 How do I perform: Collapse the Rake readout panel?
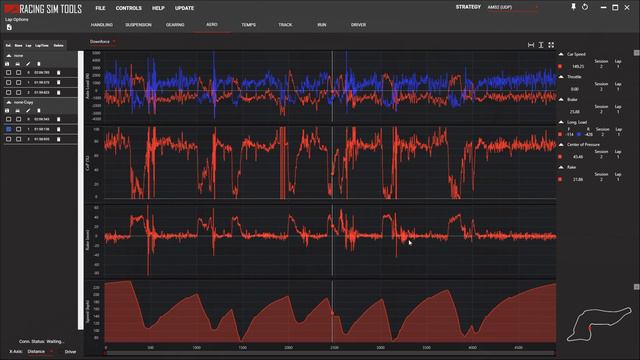tap(561, 167)
